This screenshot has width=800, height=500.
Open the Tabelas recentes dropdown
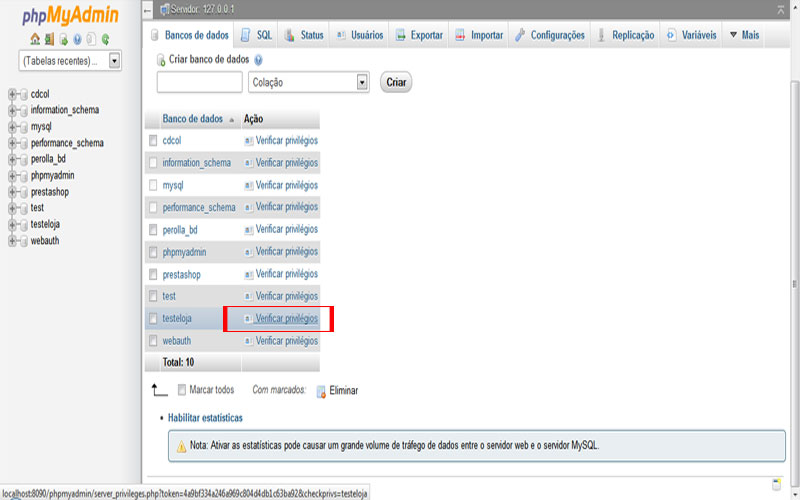pos(70,61)
